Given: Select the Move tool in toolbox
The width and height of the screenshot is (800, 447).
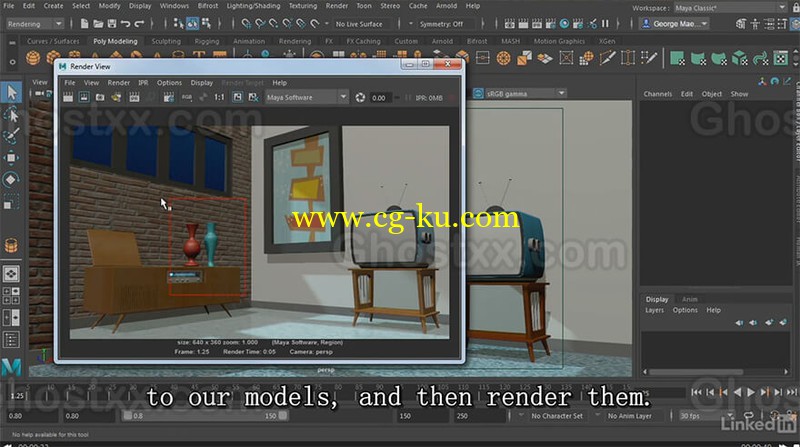Looking at the screenshot, I should (11, 158).
